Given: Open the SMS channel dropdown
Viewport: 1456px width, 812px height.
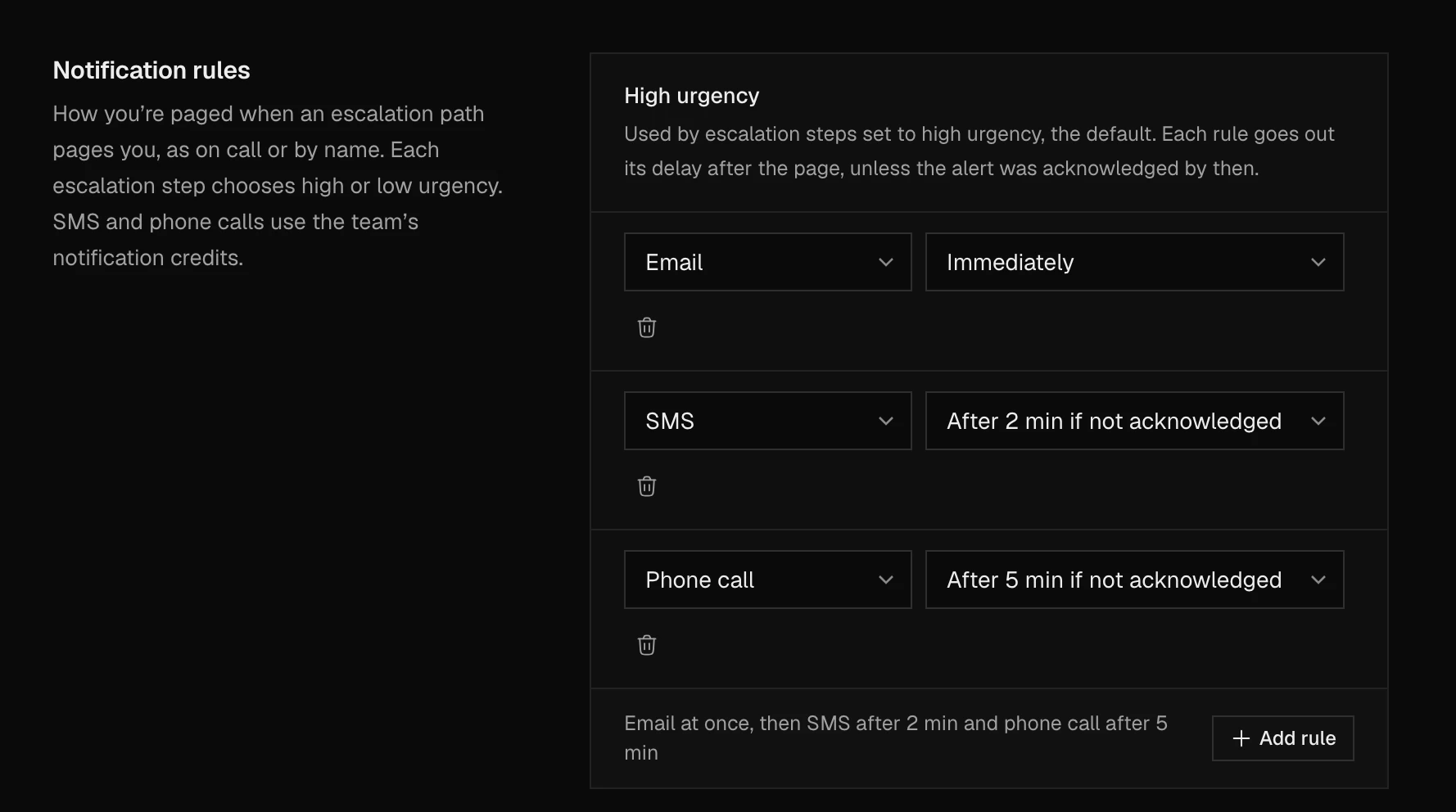Looking at the screenshot, I should pyautogui.click(x=767, y=421).
